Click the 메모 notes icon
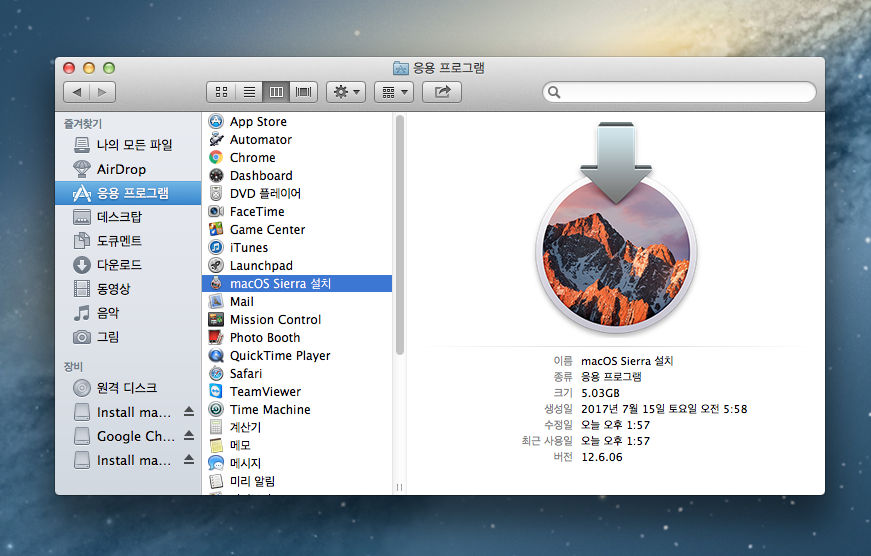Image resolution: width=871 pixels, height=556 pixels. coord(216,445)
